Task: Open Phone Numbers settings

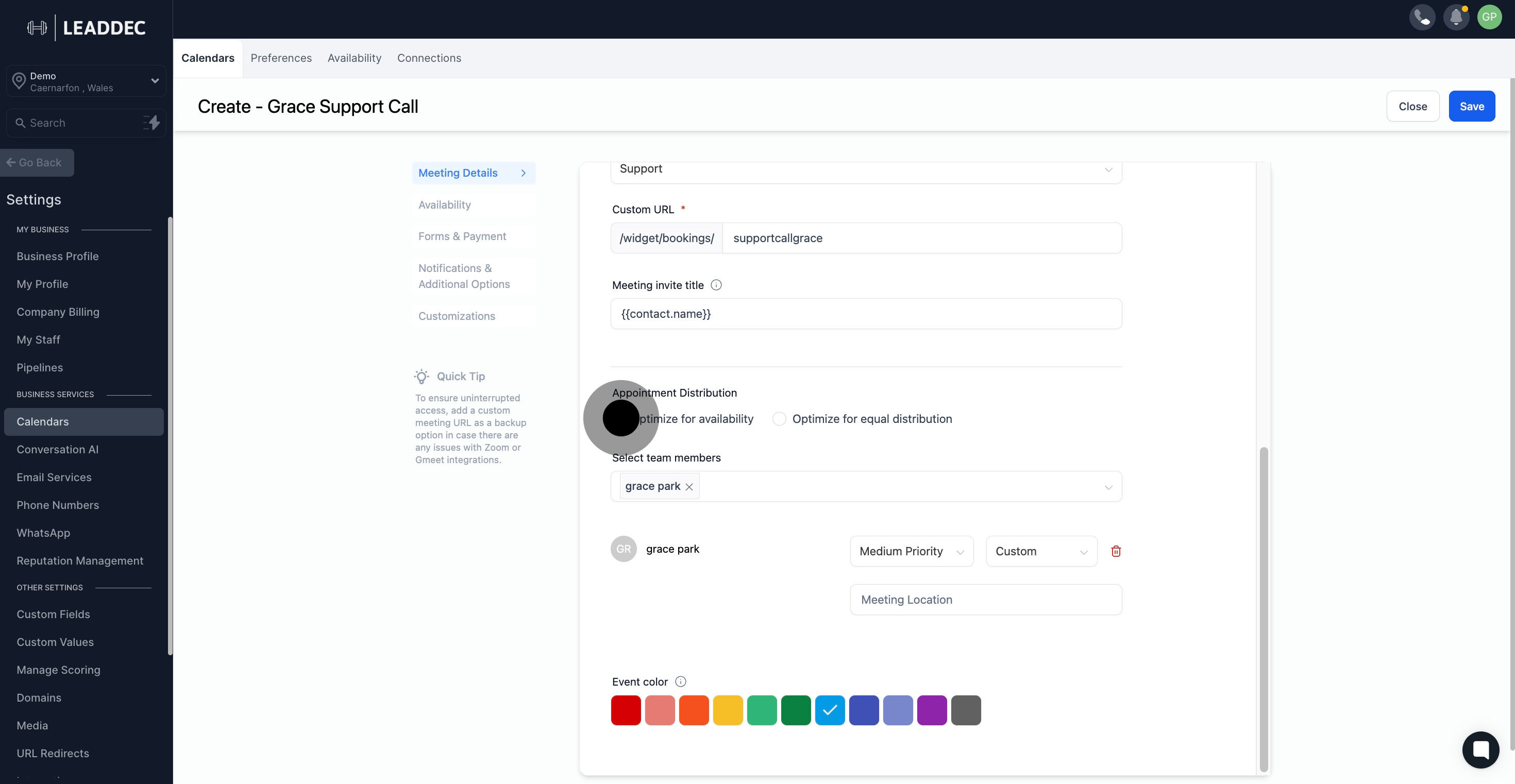Action: point(58,505)
